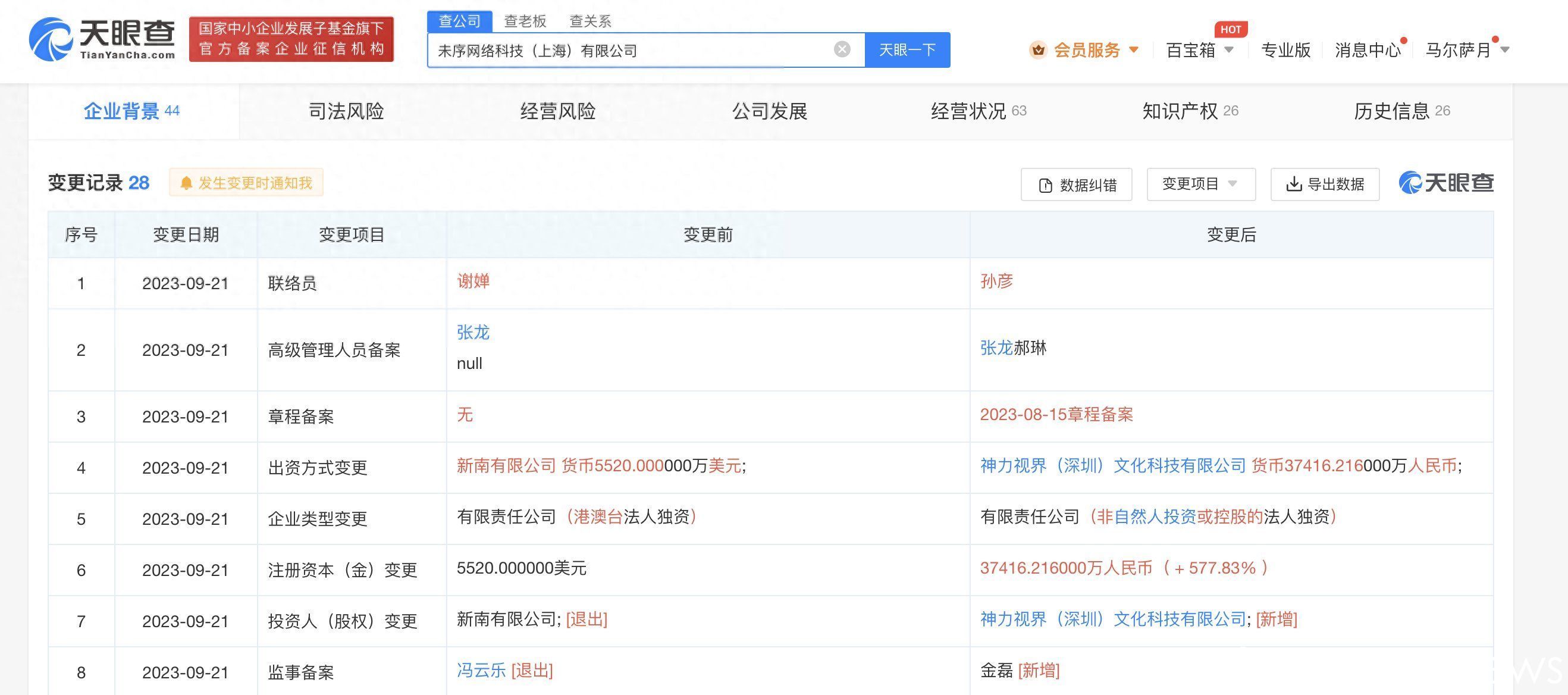Click the 发生变更时通知我 button
Screen dimensions: 1568x695
tap(246, 183)
